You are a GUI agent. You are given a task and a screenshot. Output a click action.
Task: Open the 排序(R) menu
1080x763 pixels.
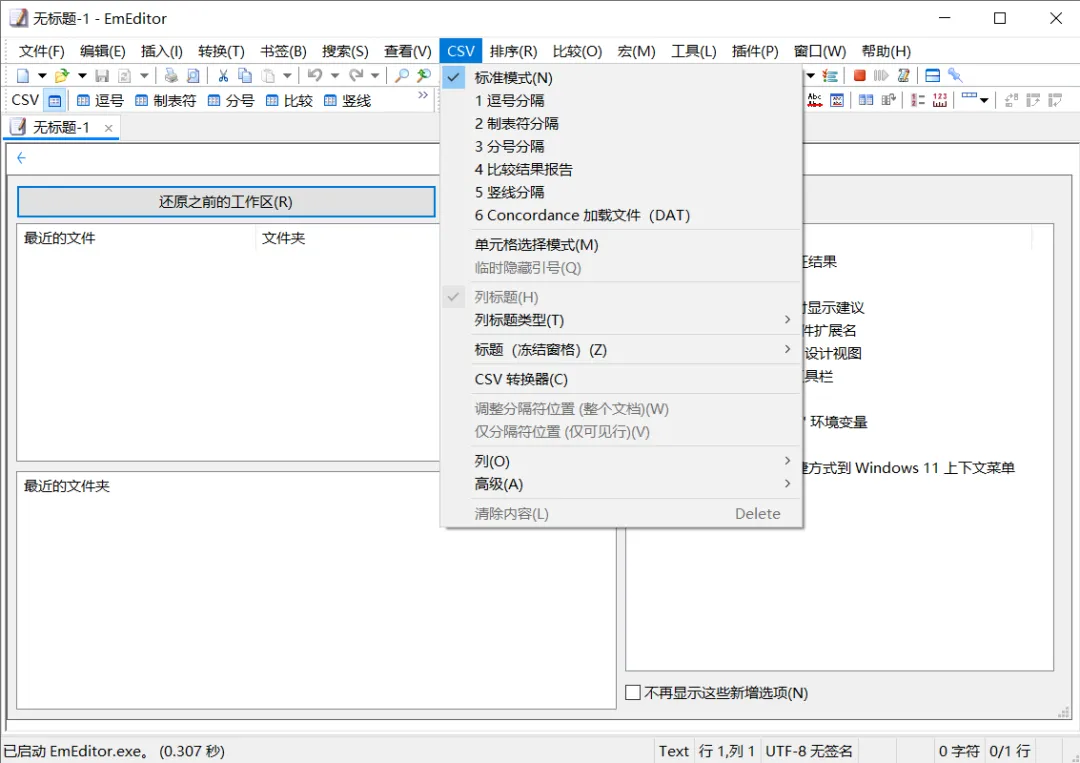[513, 51]
